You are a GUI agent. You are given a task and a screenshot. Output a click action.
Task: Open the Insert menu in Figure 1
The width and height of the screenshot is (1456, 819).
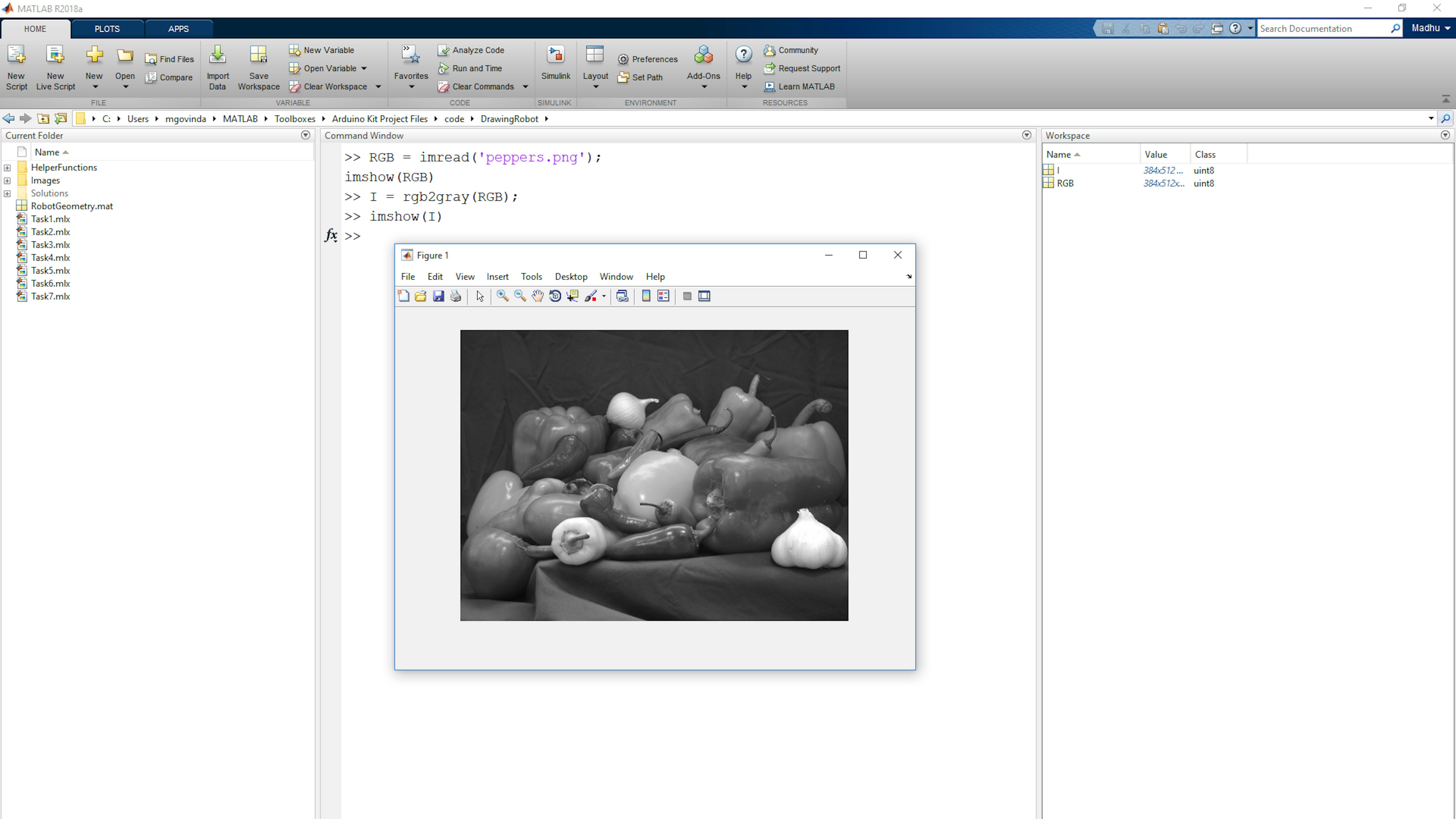497,277
